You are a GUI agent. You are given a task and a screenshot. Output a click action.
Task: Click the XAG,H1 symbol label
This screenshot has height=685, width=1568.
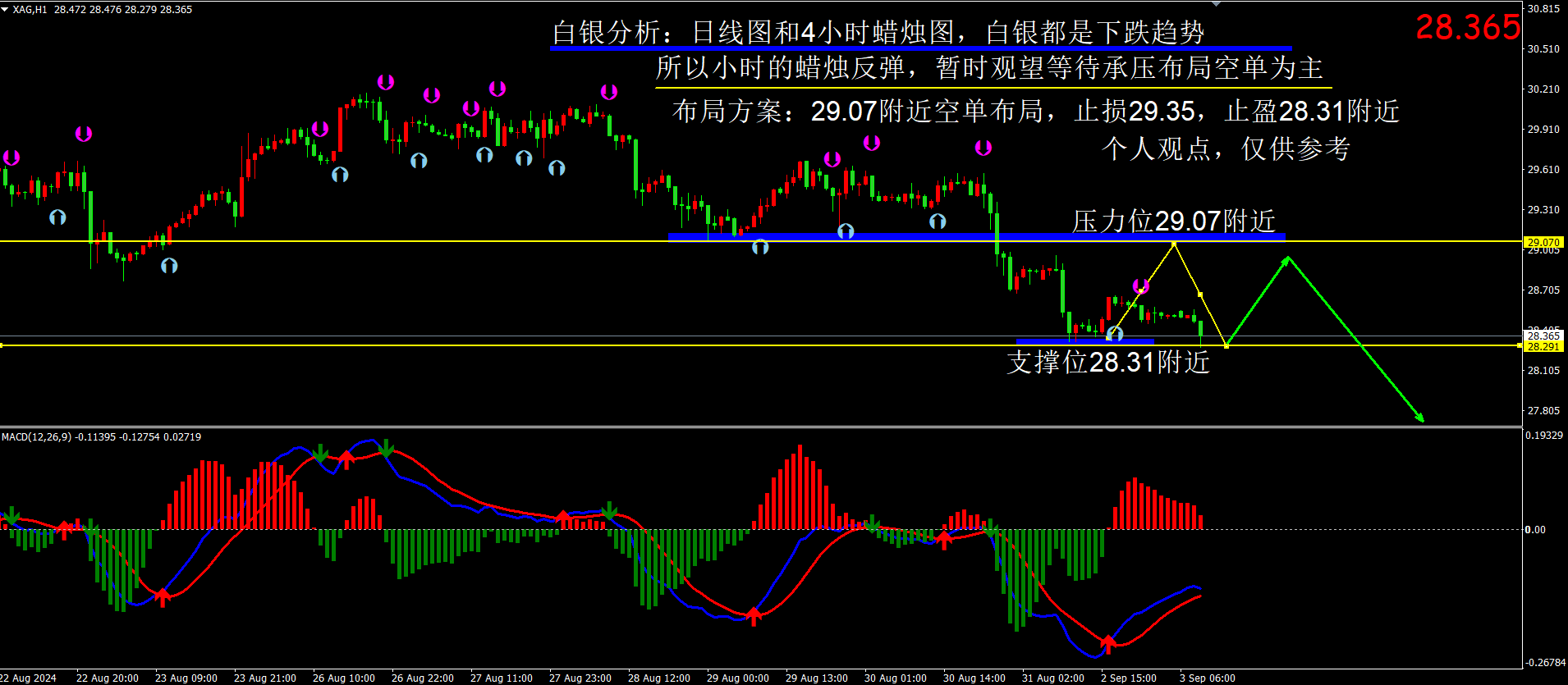pyautogui.click(x=30, y=10)
